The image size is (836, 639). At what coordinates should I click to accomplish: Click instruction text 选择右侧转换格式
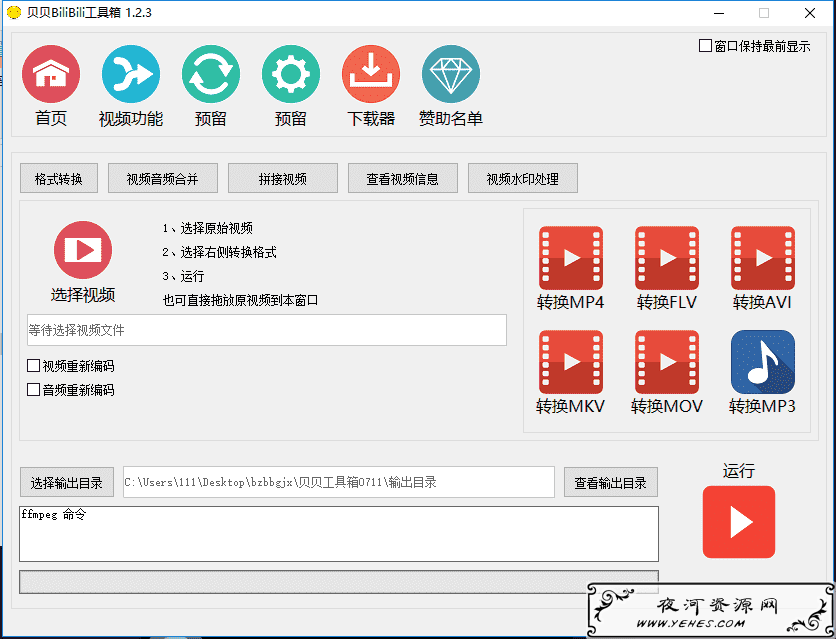228,252
